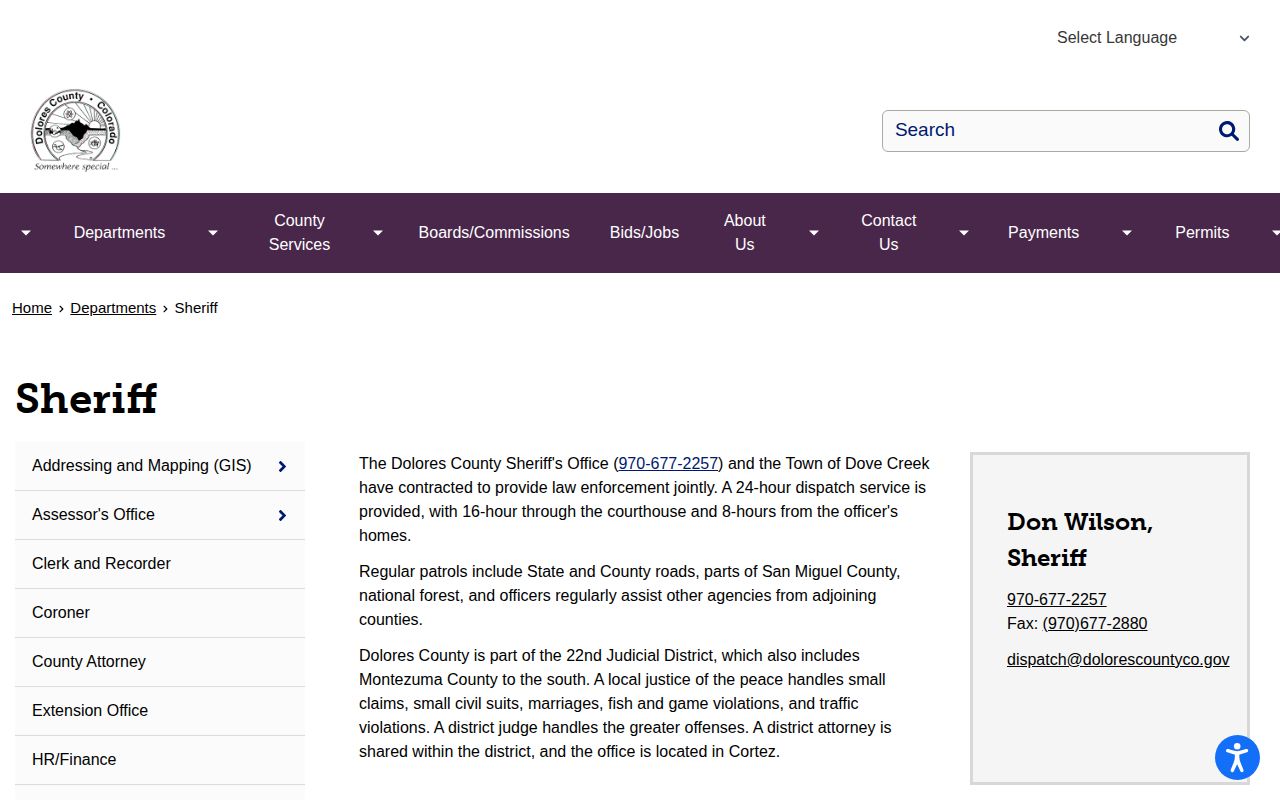The width and height of the screenshot is (1280, 800).
Task: Click the Departments breadcrumb link
Action: coord(113,308)
